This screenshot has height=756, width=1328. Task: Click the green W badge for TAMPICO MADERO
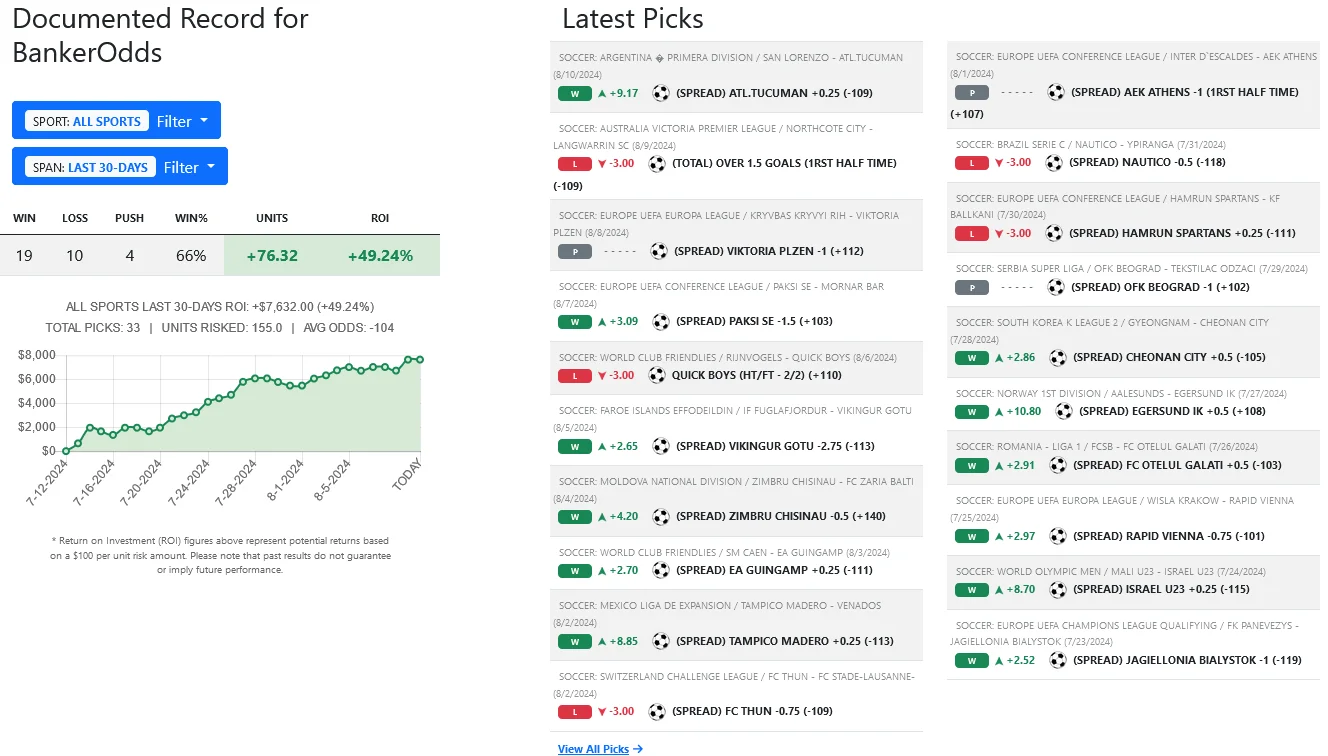click(575, 641)
